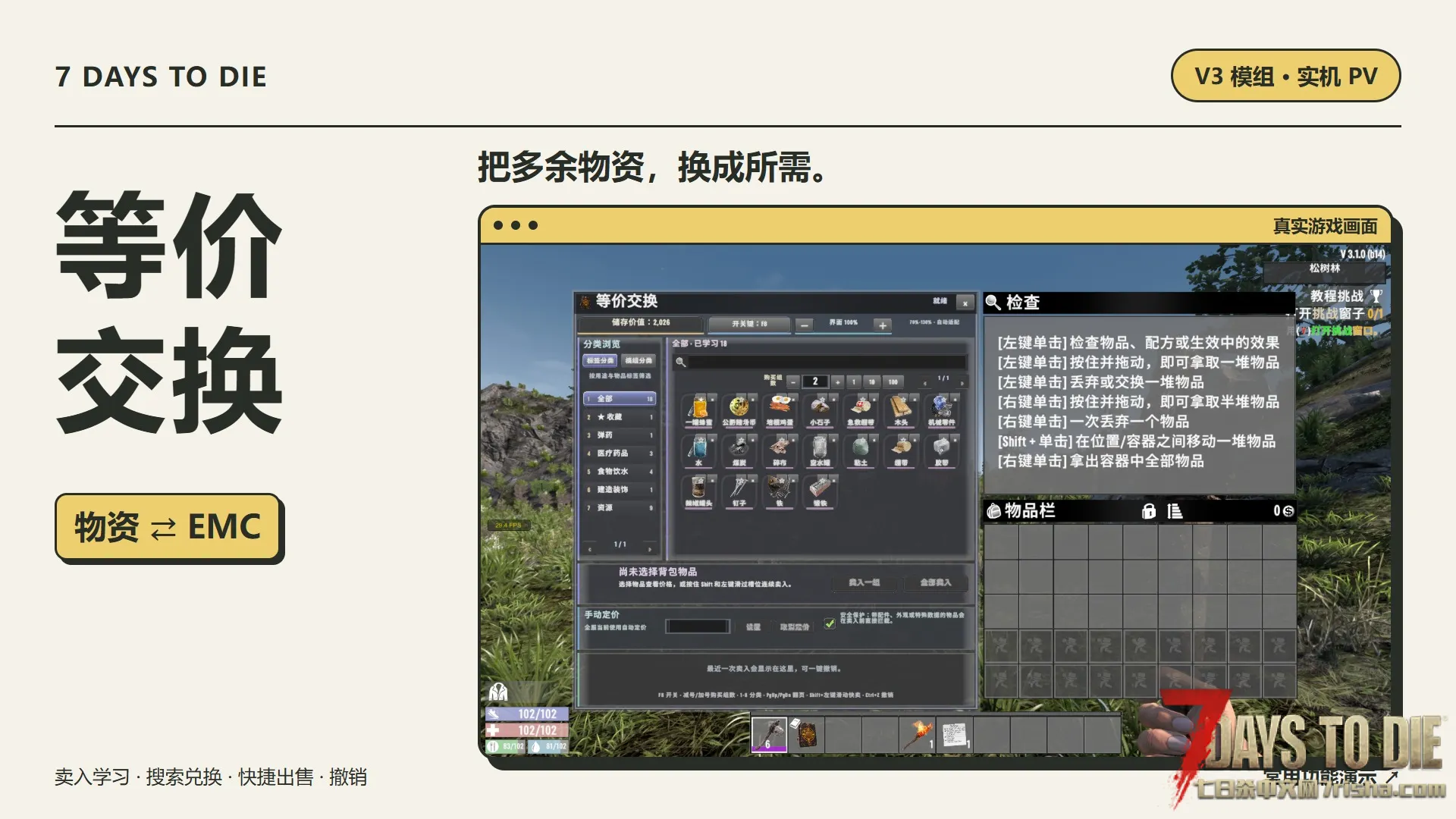Open the 食物饮水 food and drink category
The width and height of the screenshot is (1456, 819).
tap(620, 472)
